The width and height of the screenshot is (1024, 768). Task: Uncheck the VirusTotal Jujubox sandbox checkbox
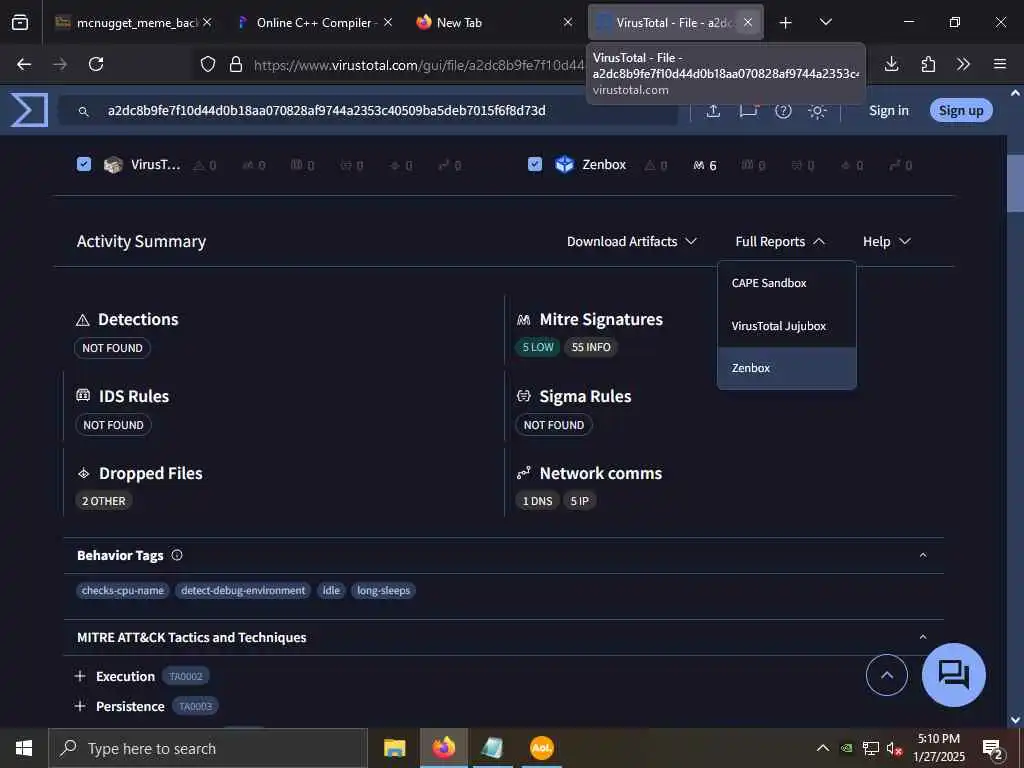point(84,164)
